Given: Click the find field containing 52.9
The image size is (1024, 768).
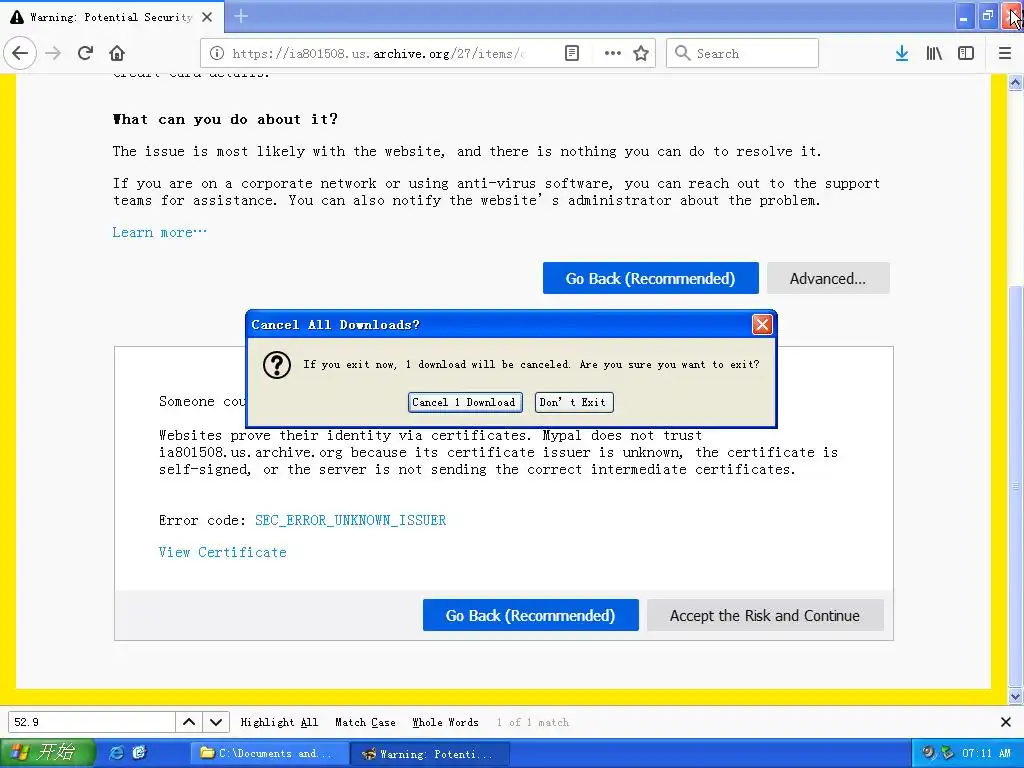Looking at the screenshot, I should coord(91,722).
